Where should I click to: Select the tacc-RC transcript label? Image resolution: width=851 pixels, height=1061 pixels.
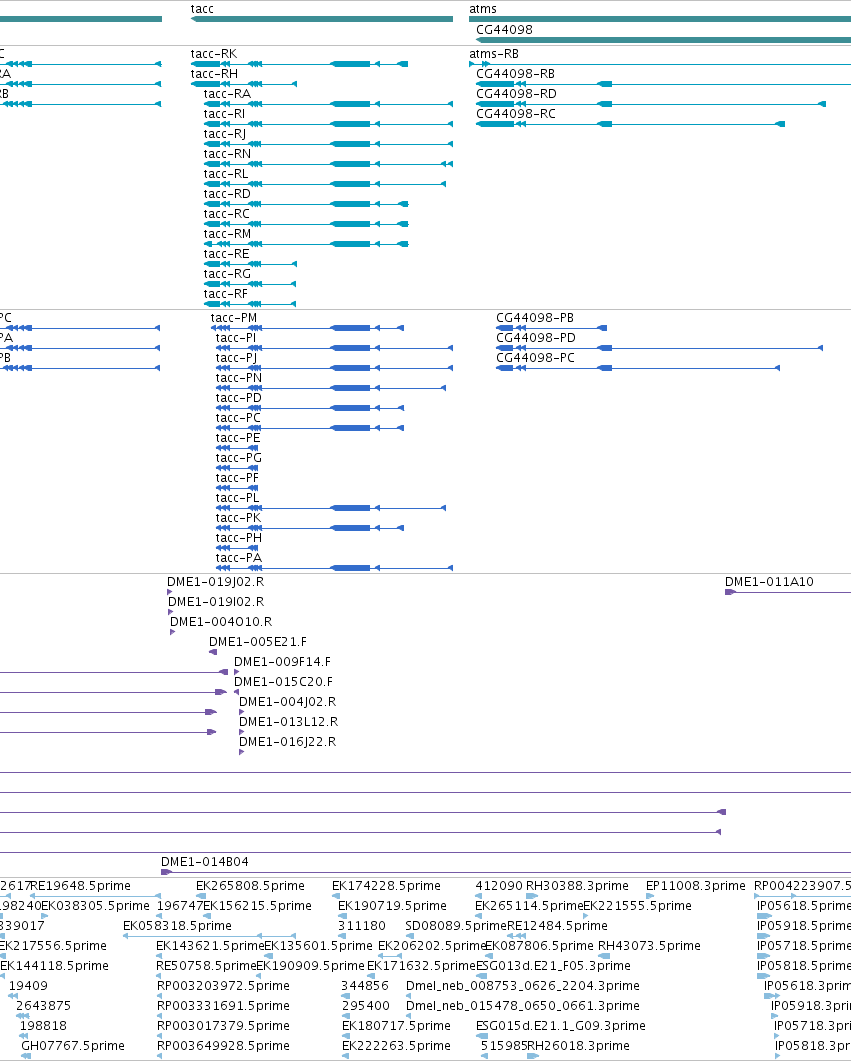(227, 213)
